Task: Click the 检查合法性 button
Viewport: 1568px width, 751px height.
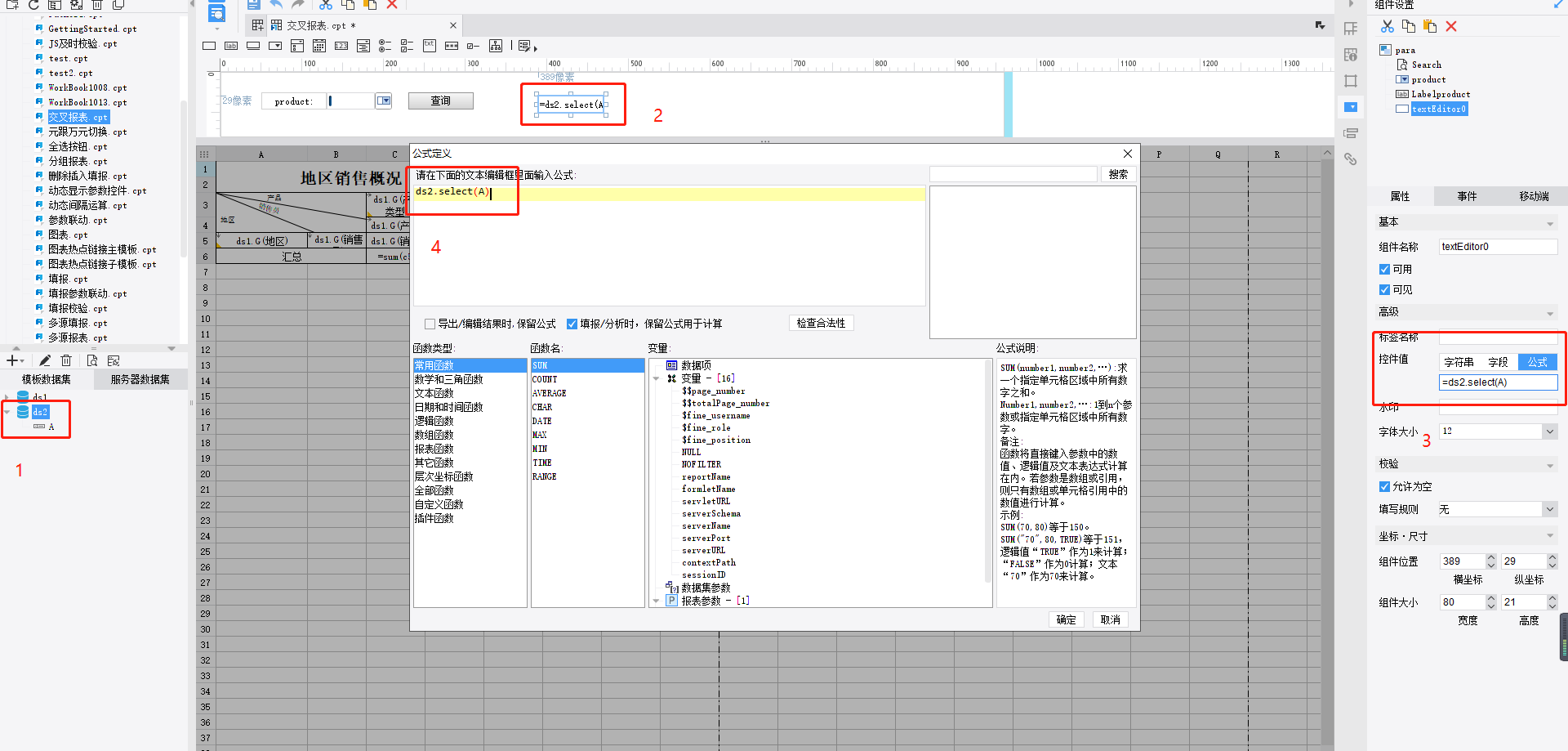Action: pyautogui.click(x=821, y=323)
